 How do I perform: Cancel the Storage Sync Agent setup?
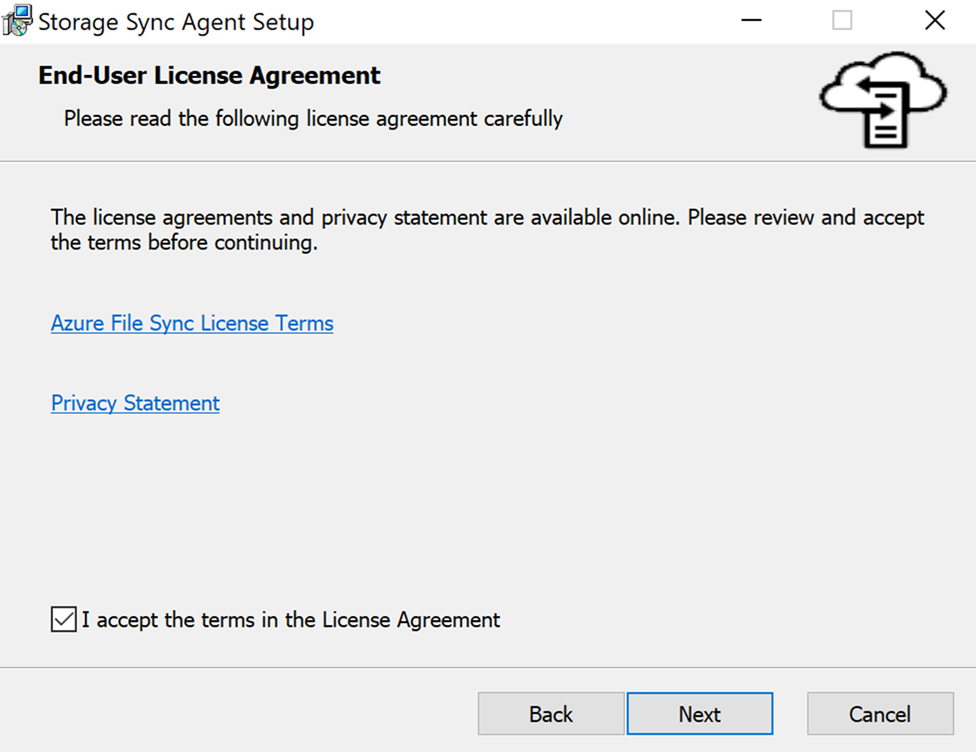(880, 714)
